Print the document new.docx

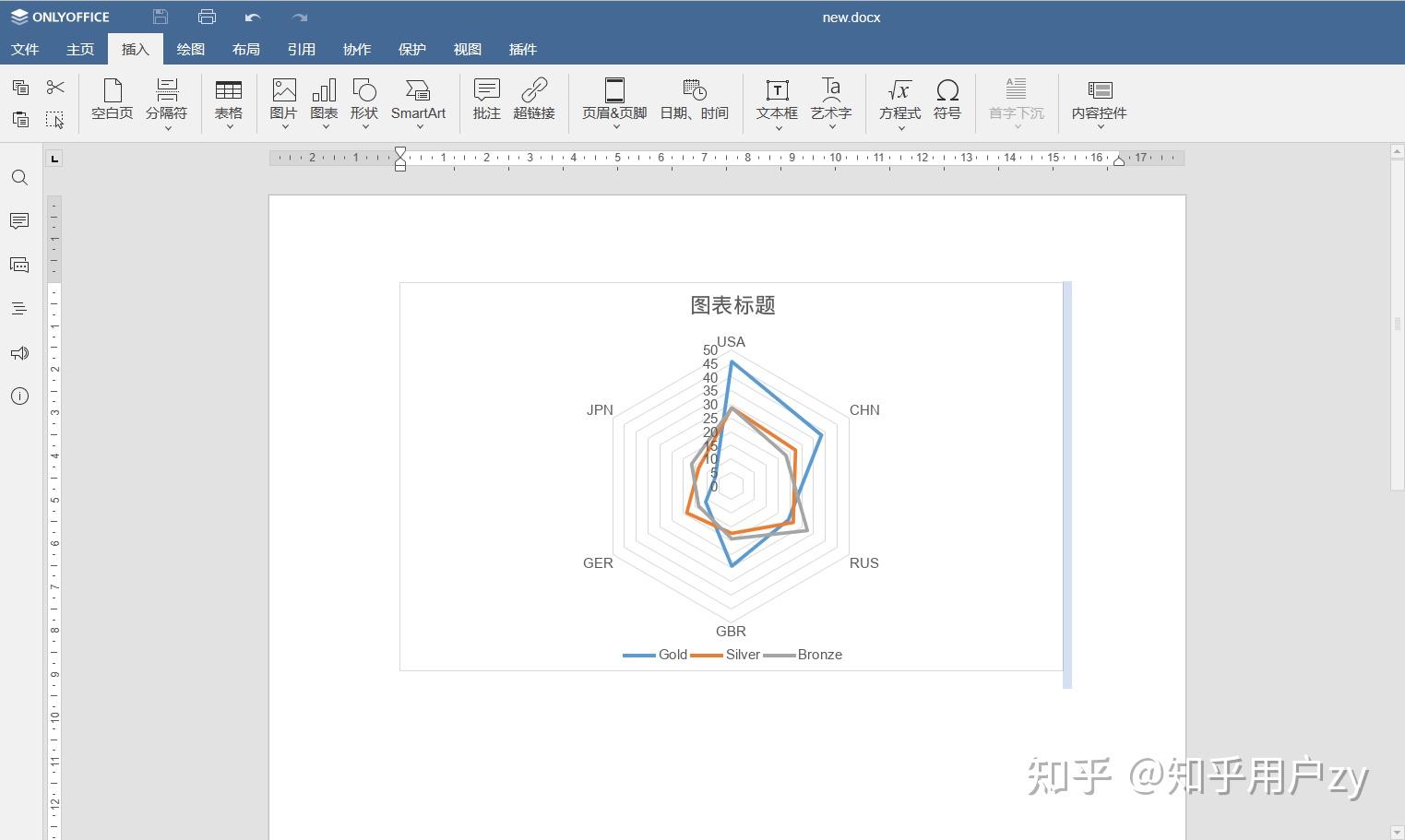click(x=207, y=16)
